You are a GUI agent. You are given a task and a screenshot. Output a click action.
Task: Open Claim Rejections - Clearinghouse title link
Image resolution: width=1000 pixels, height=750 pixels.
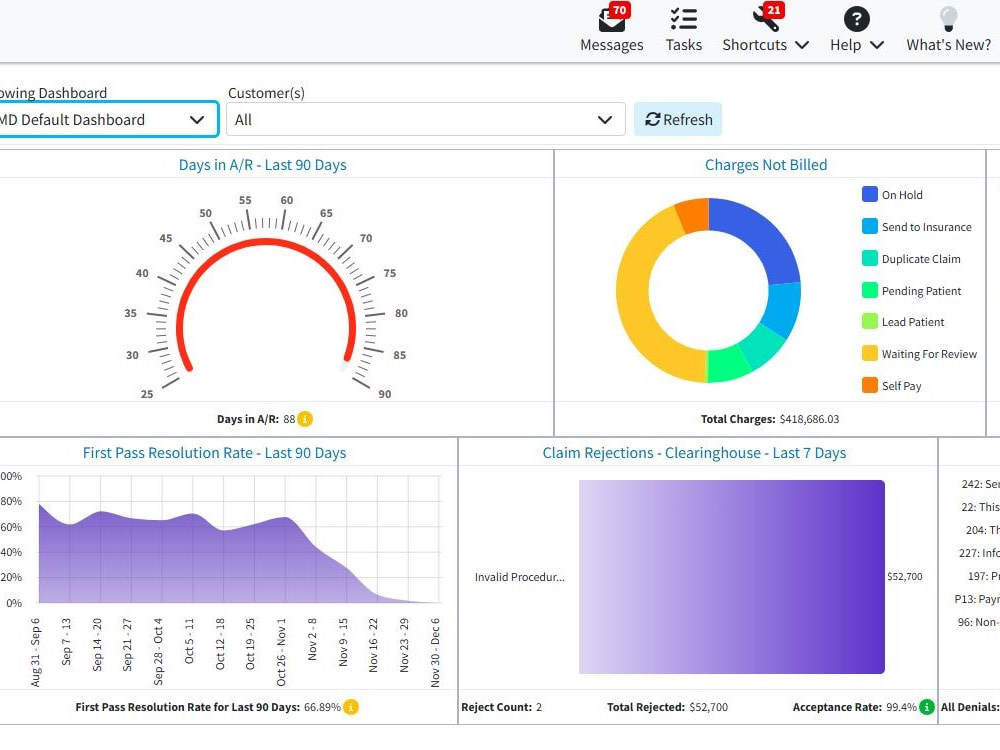(694, 453)
